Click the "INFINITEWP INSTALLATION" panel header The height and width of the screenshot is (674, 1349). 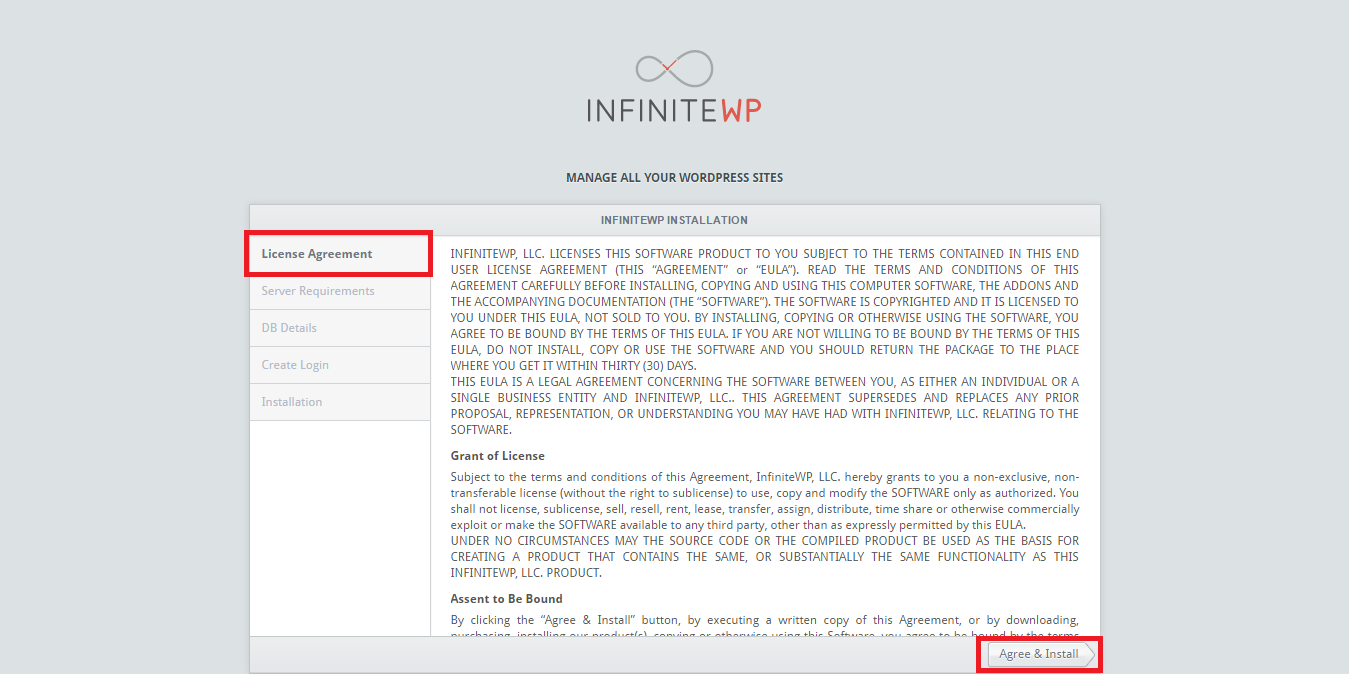point(674,220)
